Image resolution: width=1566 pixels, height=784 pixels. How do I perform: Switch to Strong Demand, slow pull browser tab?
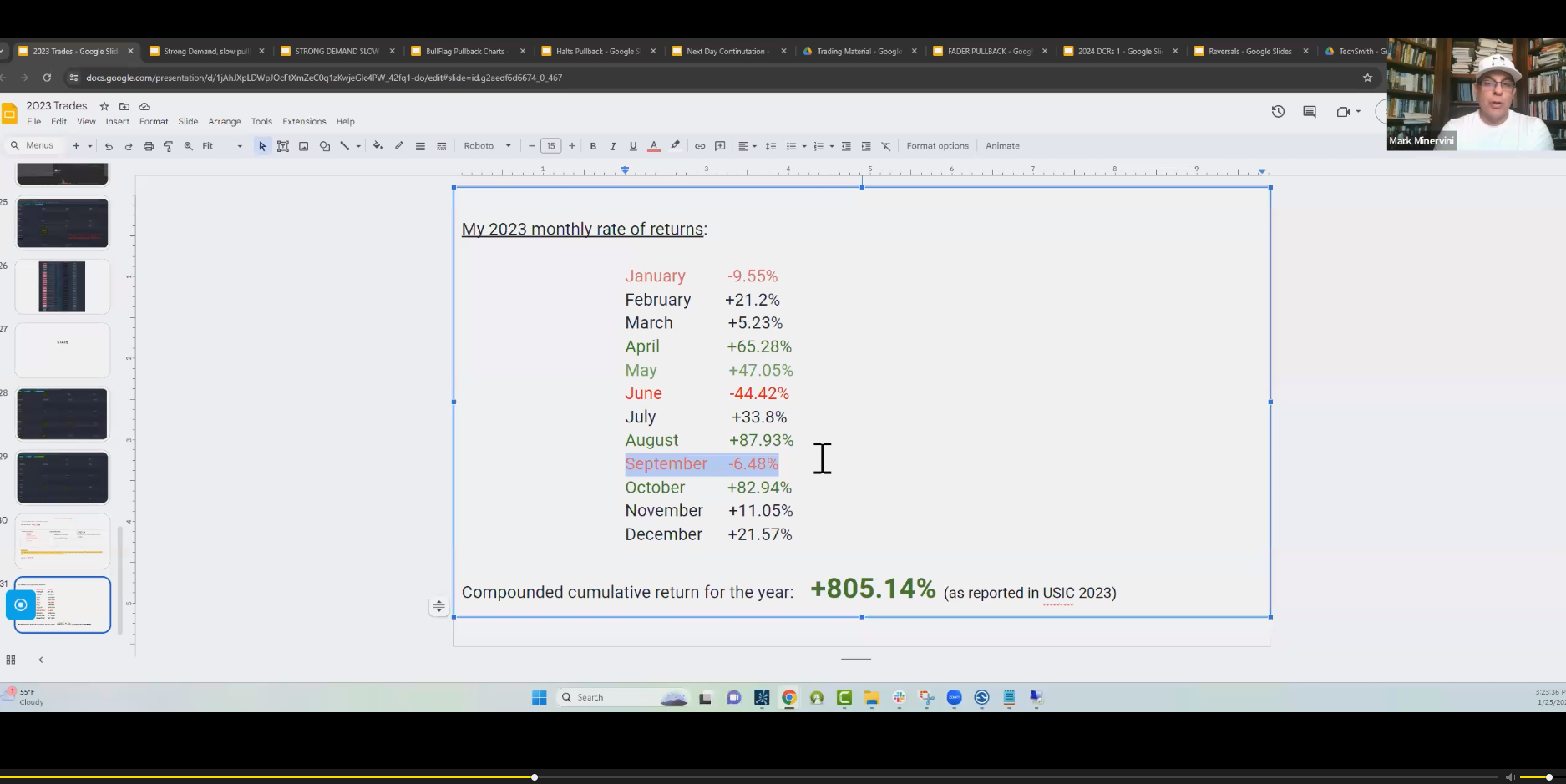click(206, 51)
